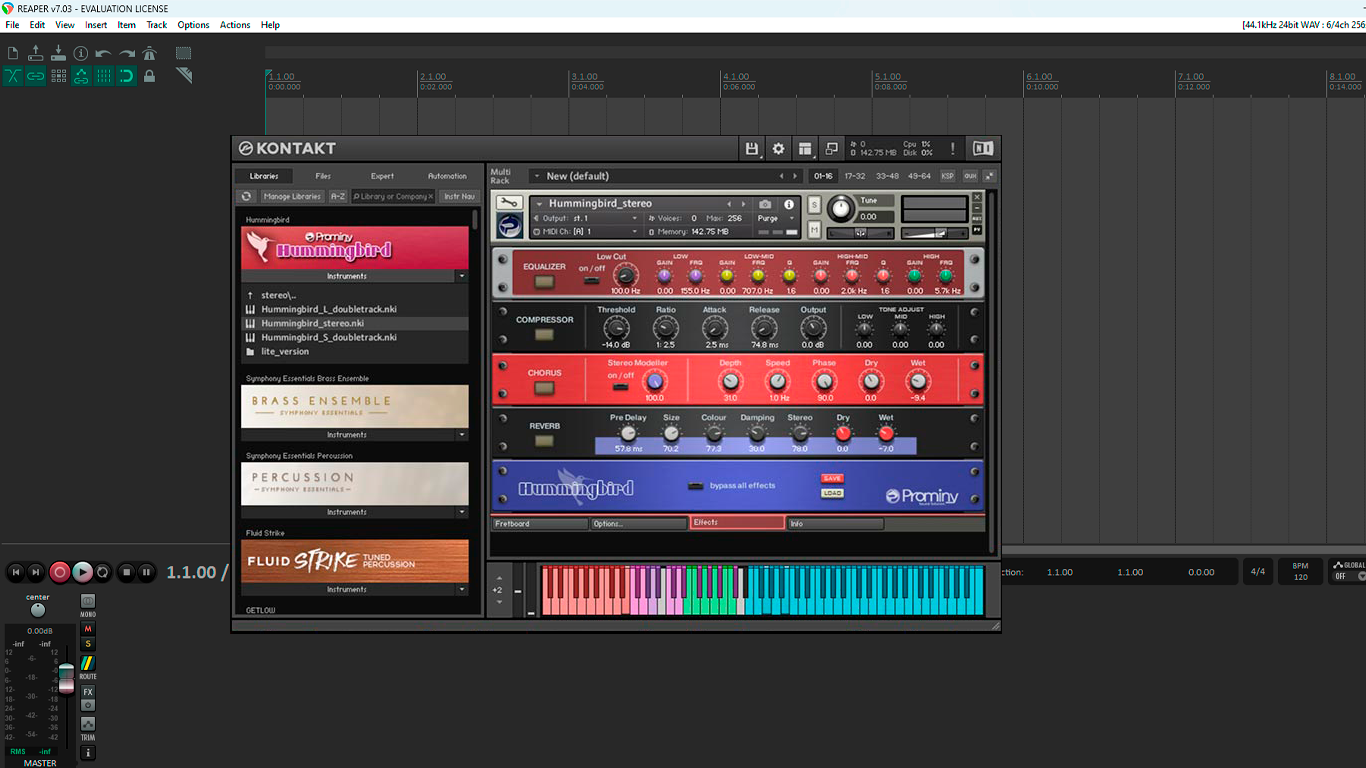Toggle the metronome icon in REAPER toolbar
Viewport: 1366px width, 768px height.
point(150,53)
